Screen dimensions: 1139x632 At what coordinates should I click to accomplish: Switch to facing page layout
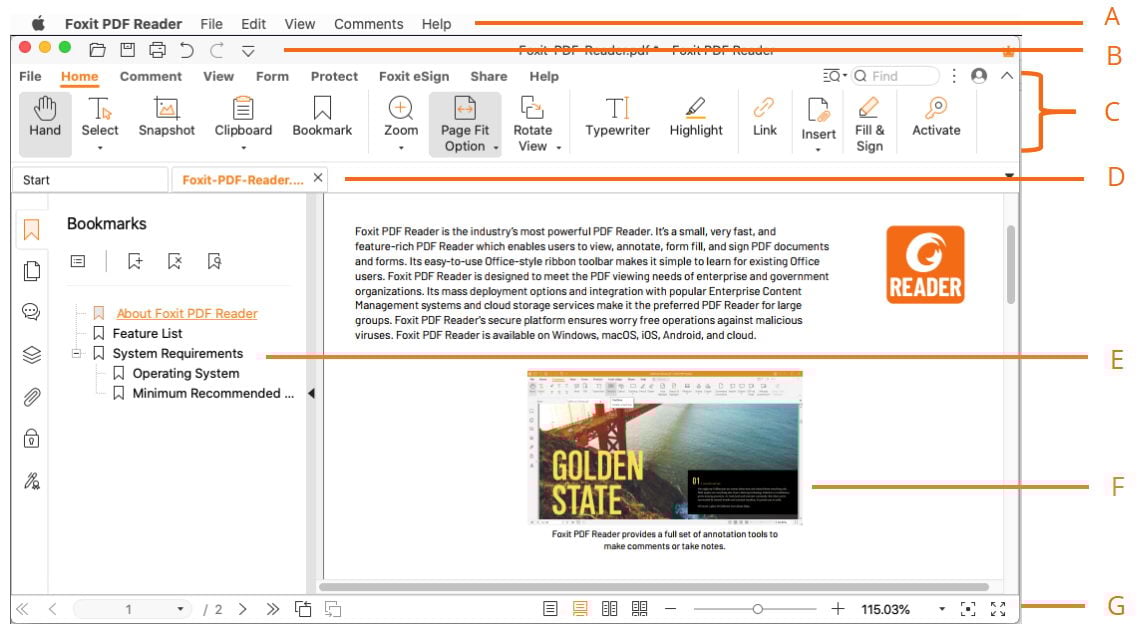pyautogui.click(x=609, y=607)
